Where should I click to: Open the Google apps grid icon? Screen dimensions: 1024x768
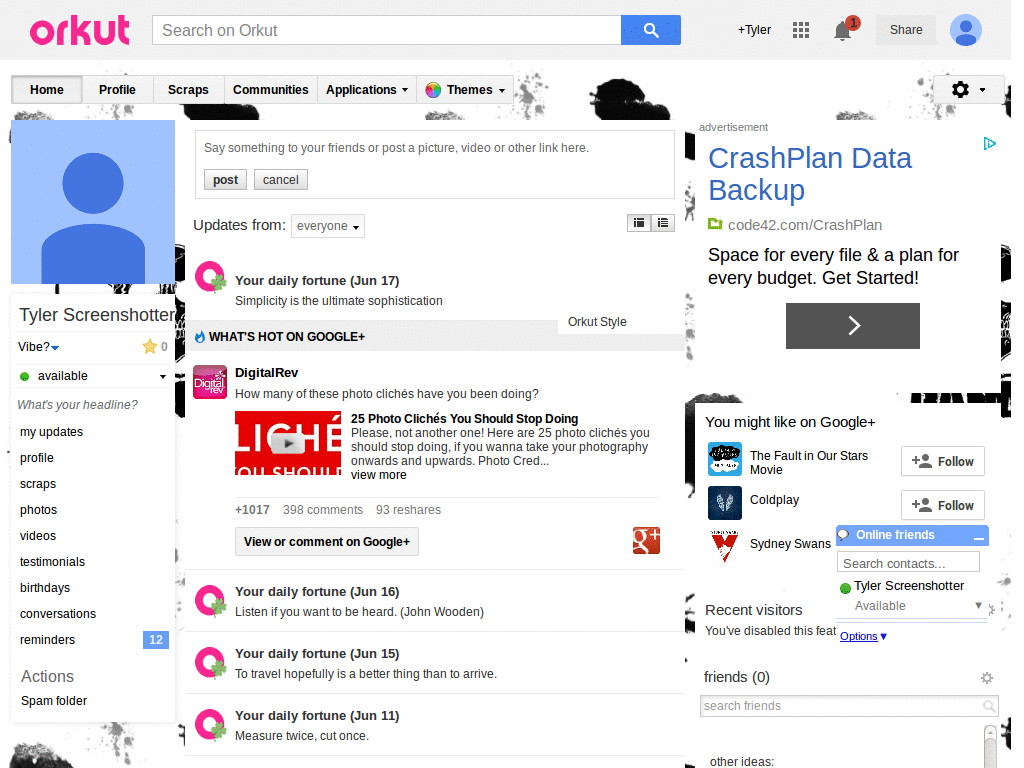pyautogui.click(x=801, y=30)
